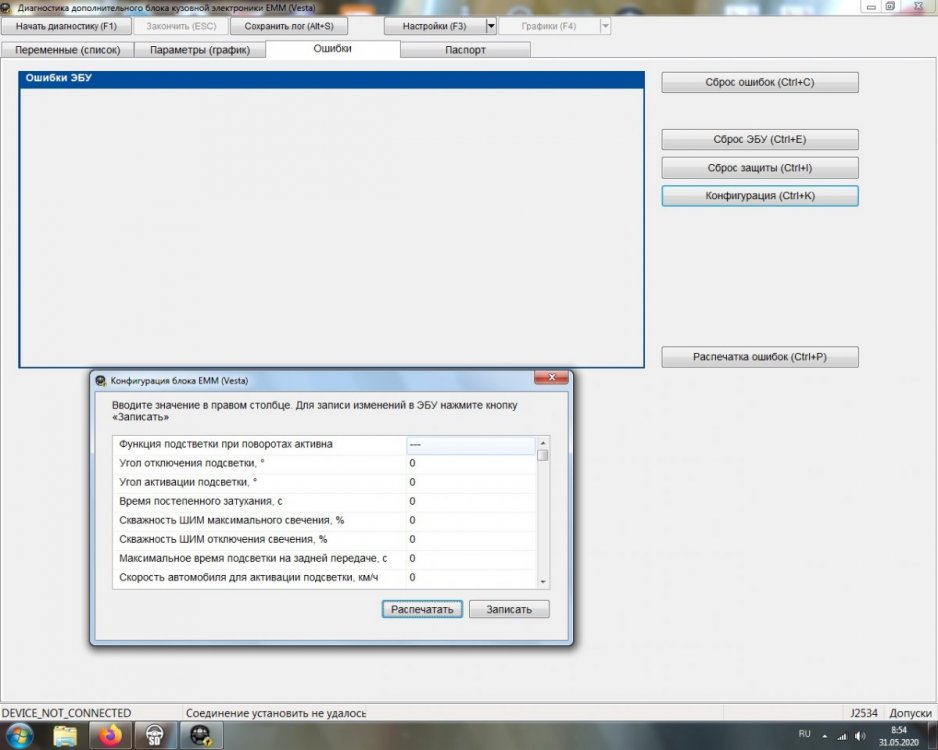Click Сброс ошибок (Ctrl+C) button

point(760,83)
